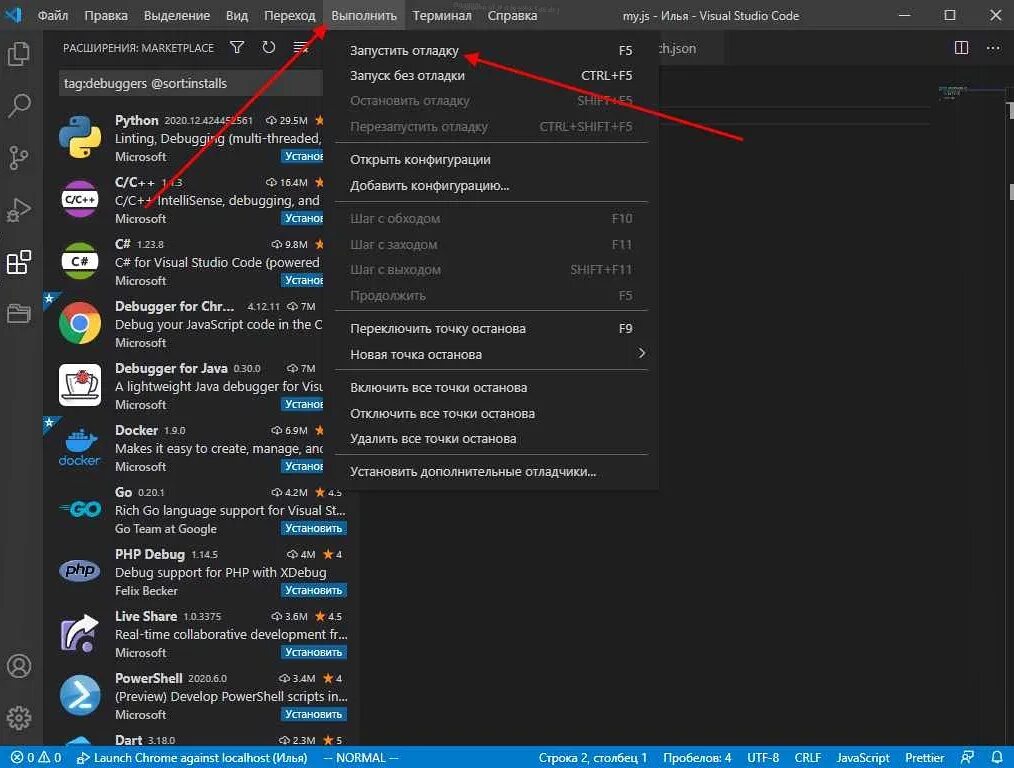Split the editor to the right
This screenshot has width=1014, height=768.
click(x=962, y=48)
